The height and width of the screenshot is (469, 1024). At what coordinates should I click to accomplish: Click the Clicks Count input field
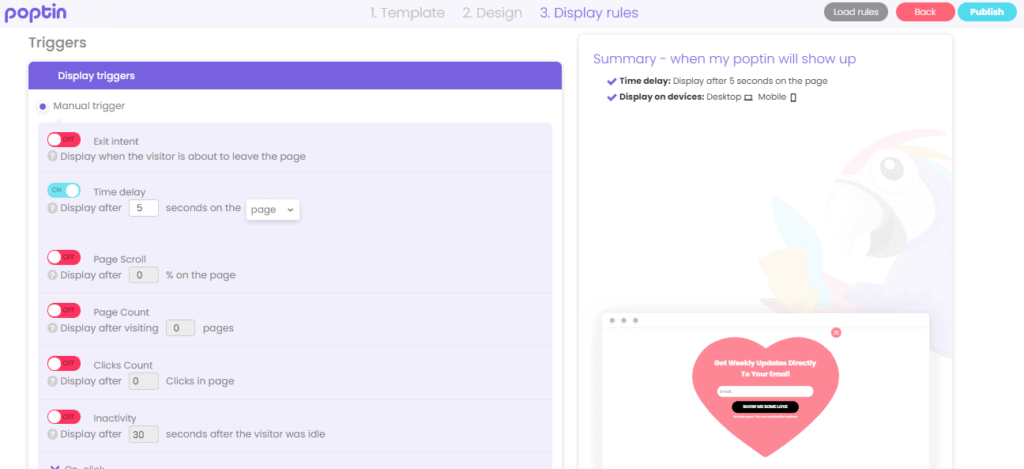144,381
